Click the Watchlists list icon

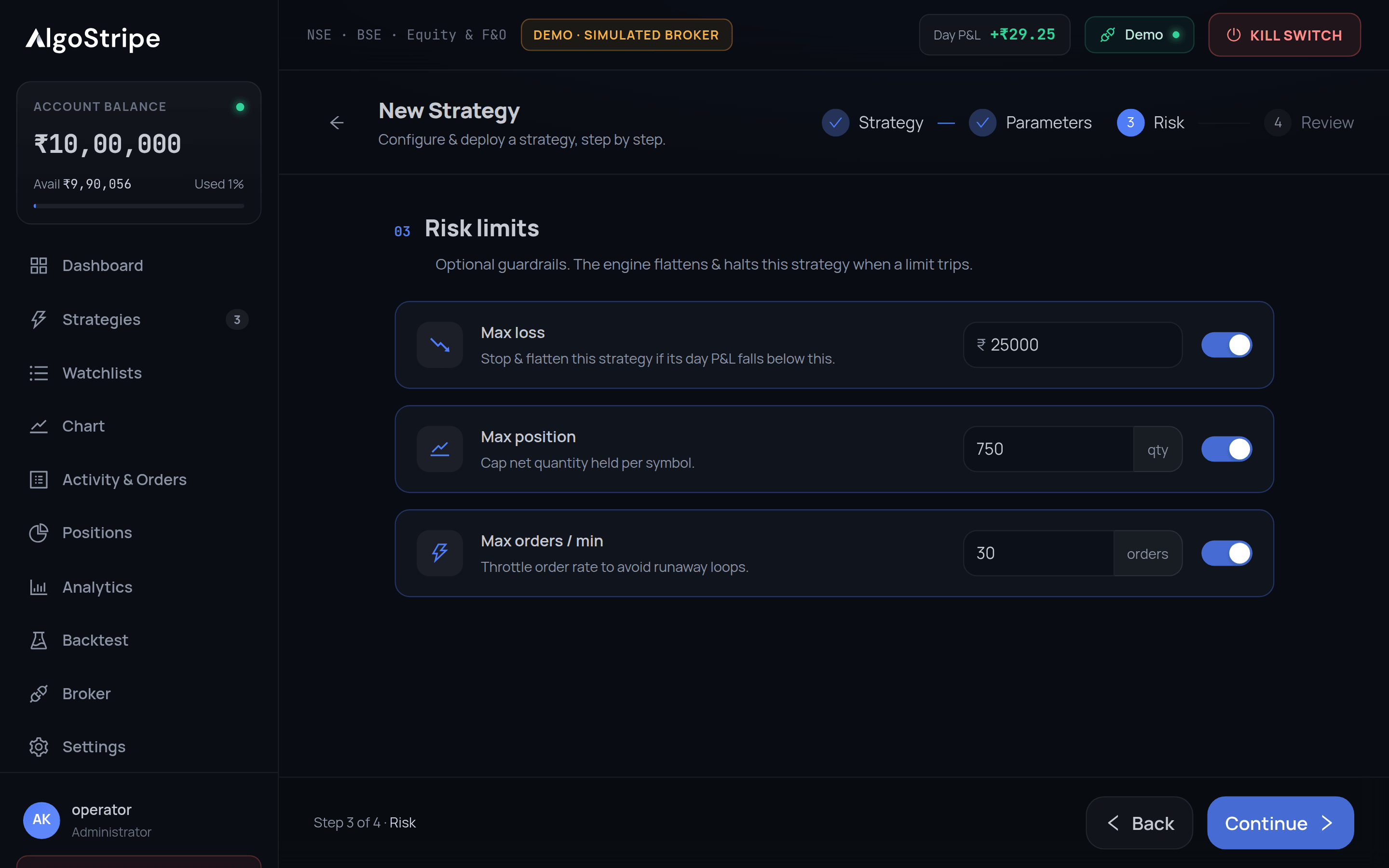point(39,373)
